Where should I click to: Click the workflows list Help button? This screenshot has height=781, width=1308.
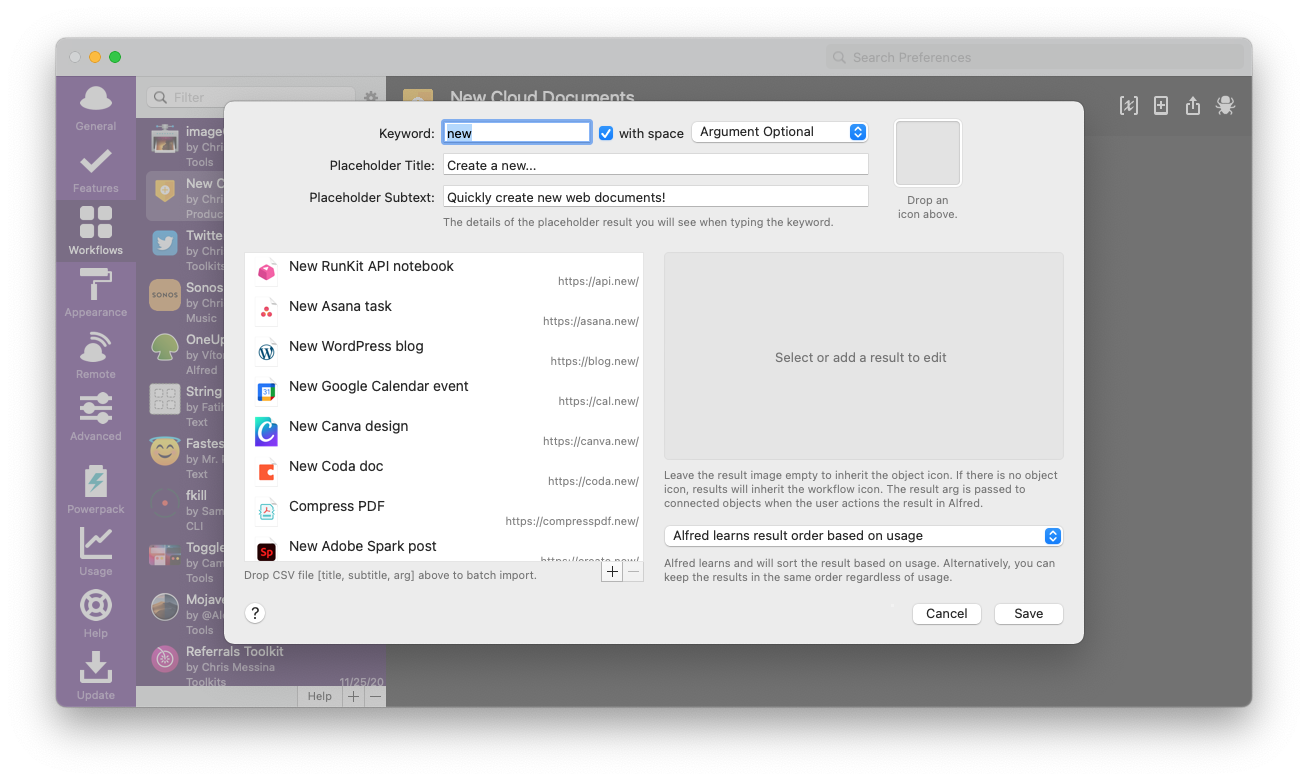coord(320,696)
